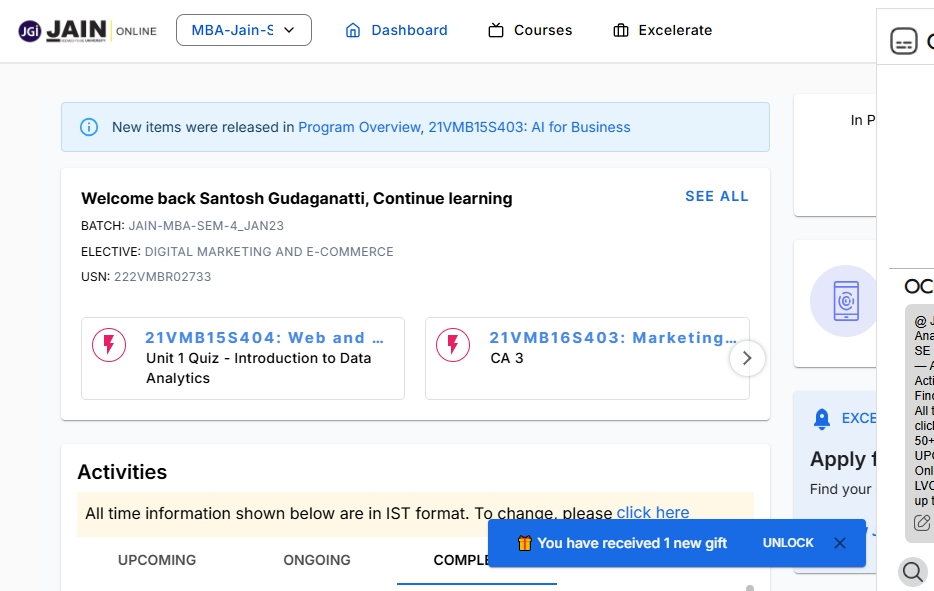Click lightning icon on Web and Data card
Viewport: 934px width, 591px height.
(109, 345)
